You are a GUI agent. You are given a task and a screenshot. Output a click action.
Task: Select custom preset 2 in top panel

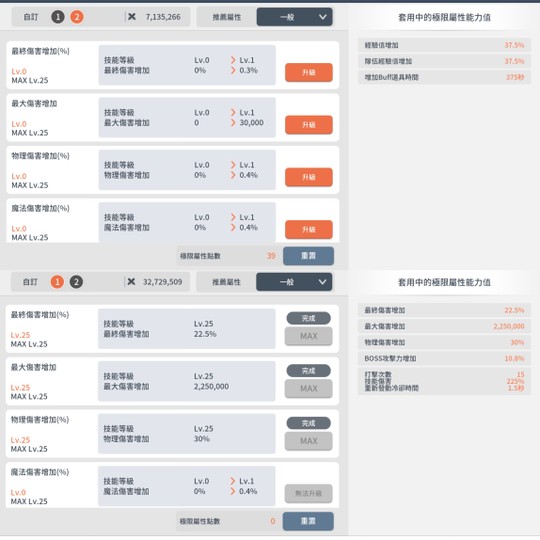77,17
